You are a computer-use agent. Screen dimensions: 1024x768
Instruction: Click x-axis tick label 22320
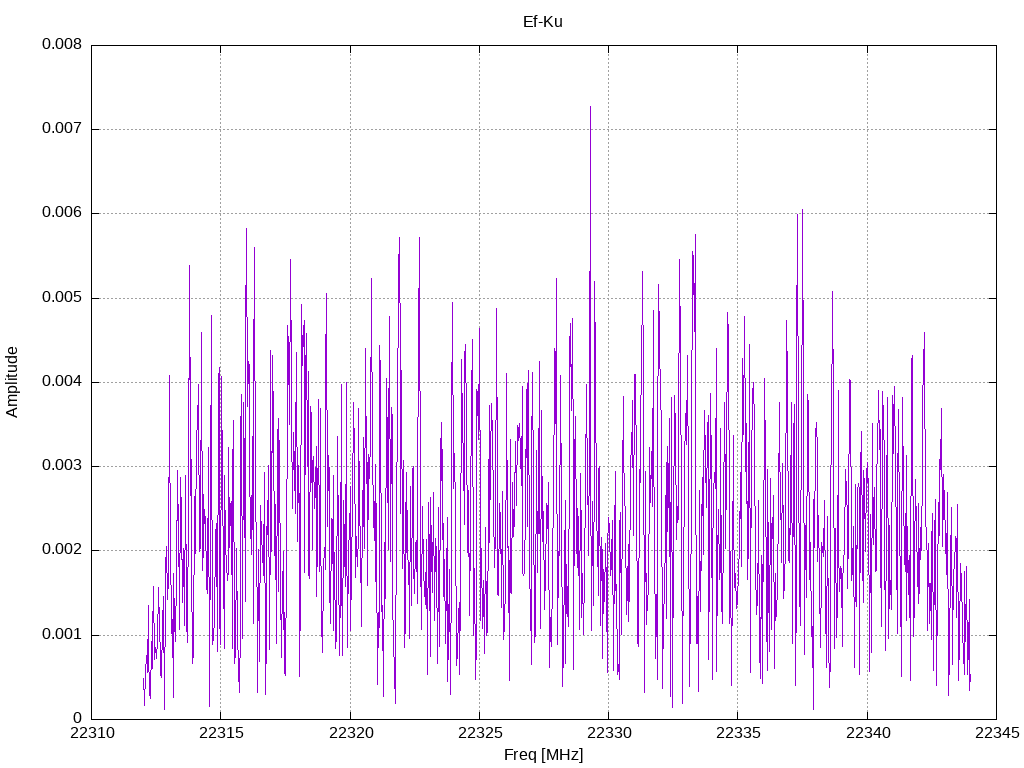tap(351, 733)
